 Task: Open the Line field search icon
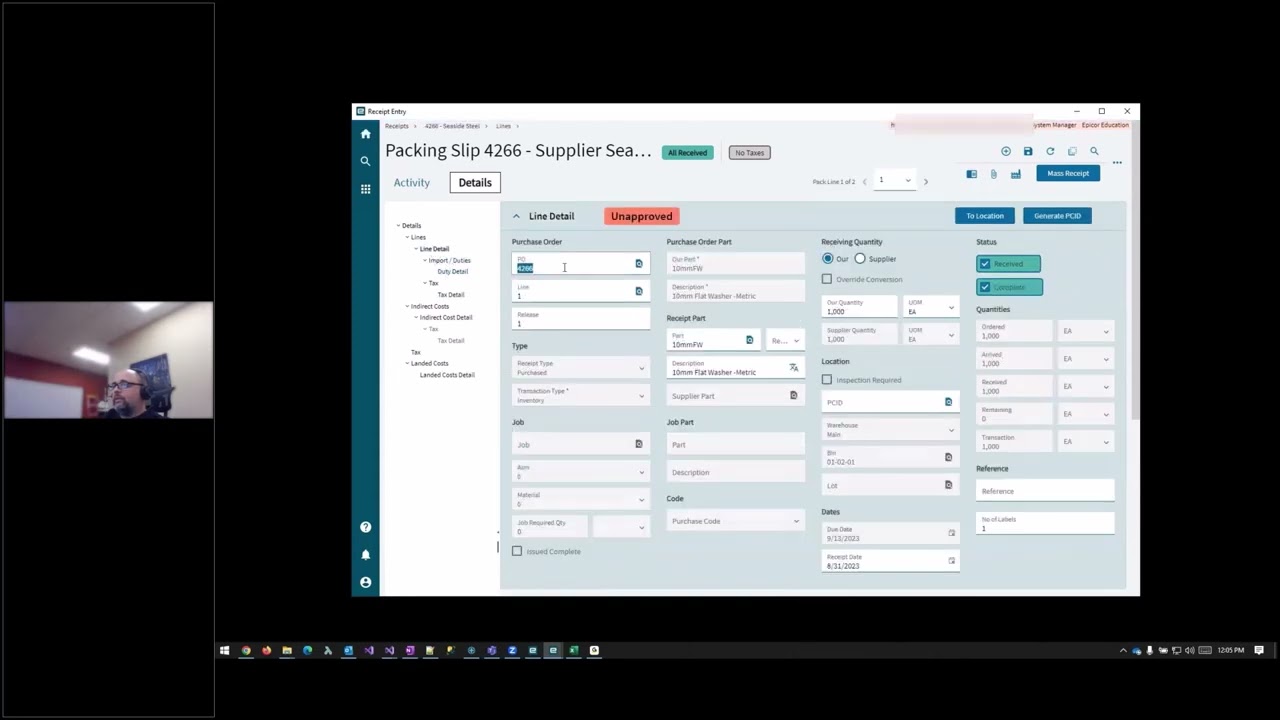tap(639, 291)
